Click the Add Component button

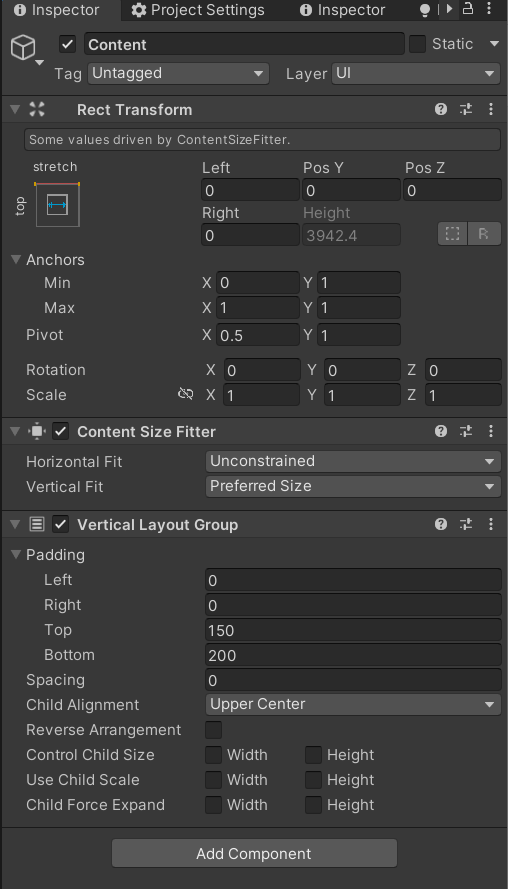pyautogui.click(x=254, y=853)
